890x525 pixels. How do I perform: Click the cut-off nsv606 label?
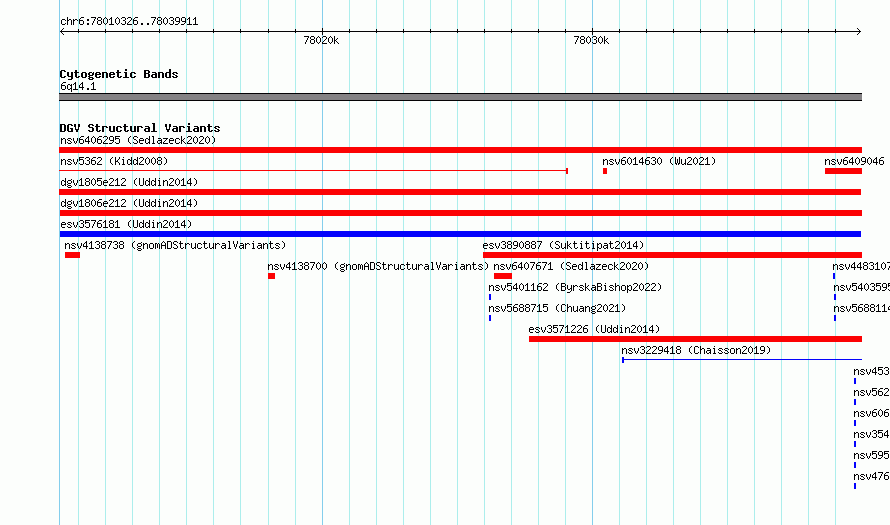tap(871, 413)
